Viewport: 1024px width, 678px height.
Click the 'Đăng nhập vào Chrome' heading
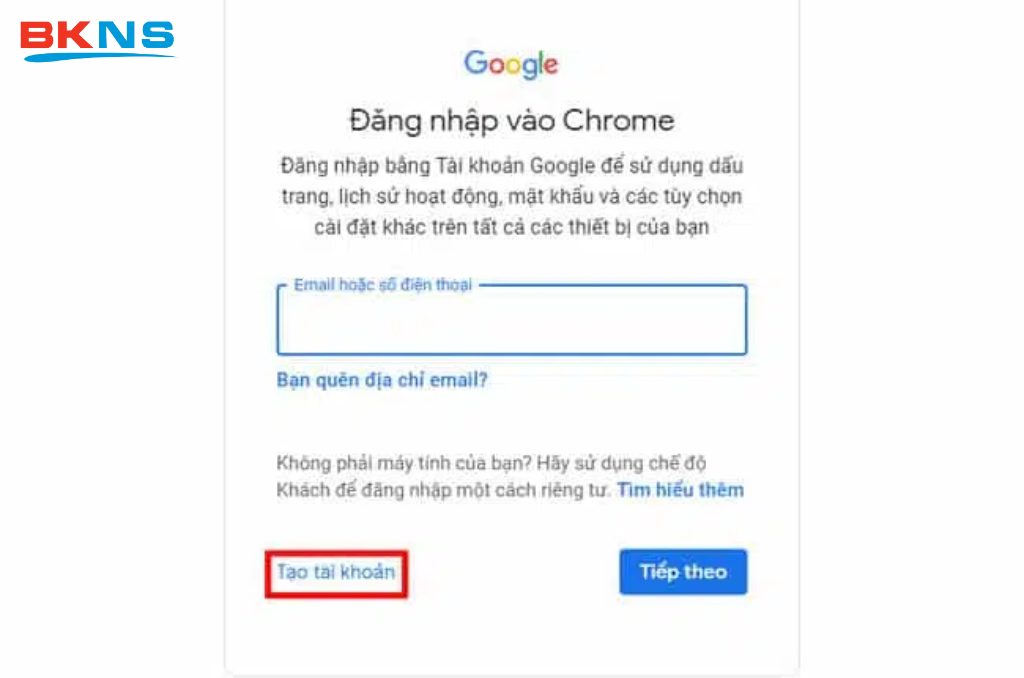tap(511, 121)
